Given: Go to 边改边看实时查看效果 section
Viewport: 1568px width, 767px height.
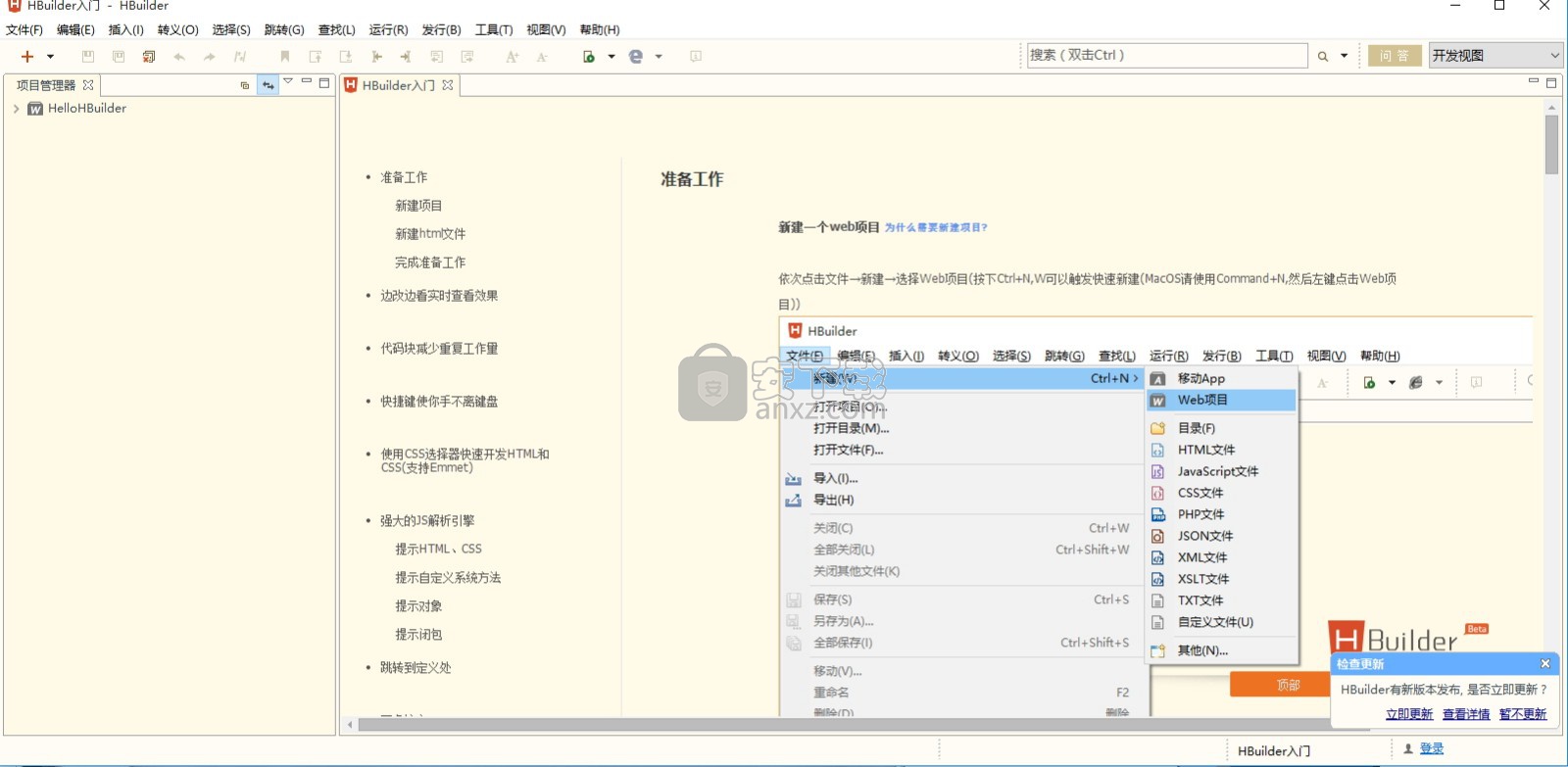Looking at the screenshot, I should (439, 296).
